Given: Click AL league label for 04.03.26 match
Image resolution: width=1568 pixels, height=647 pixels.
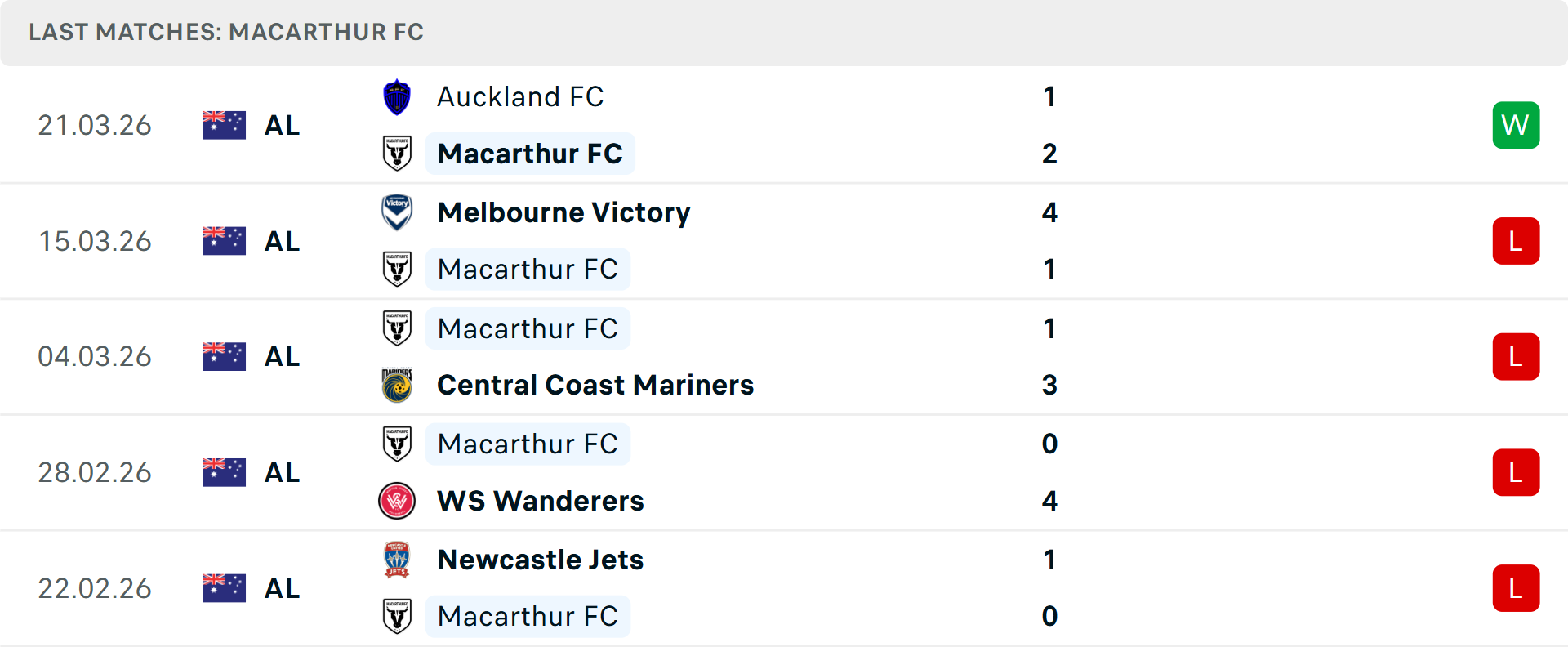Looking at the screenshot, I should pos(283,357).
